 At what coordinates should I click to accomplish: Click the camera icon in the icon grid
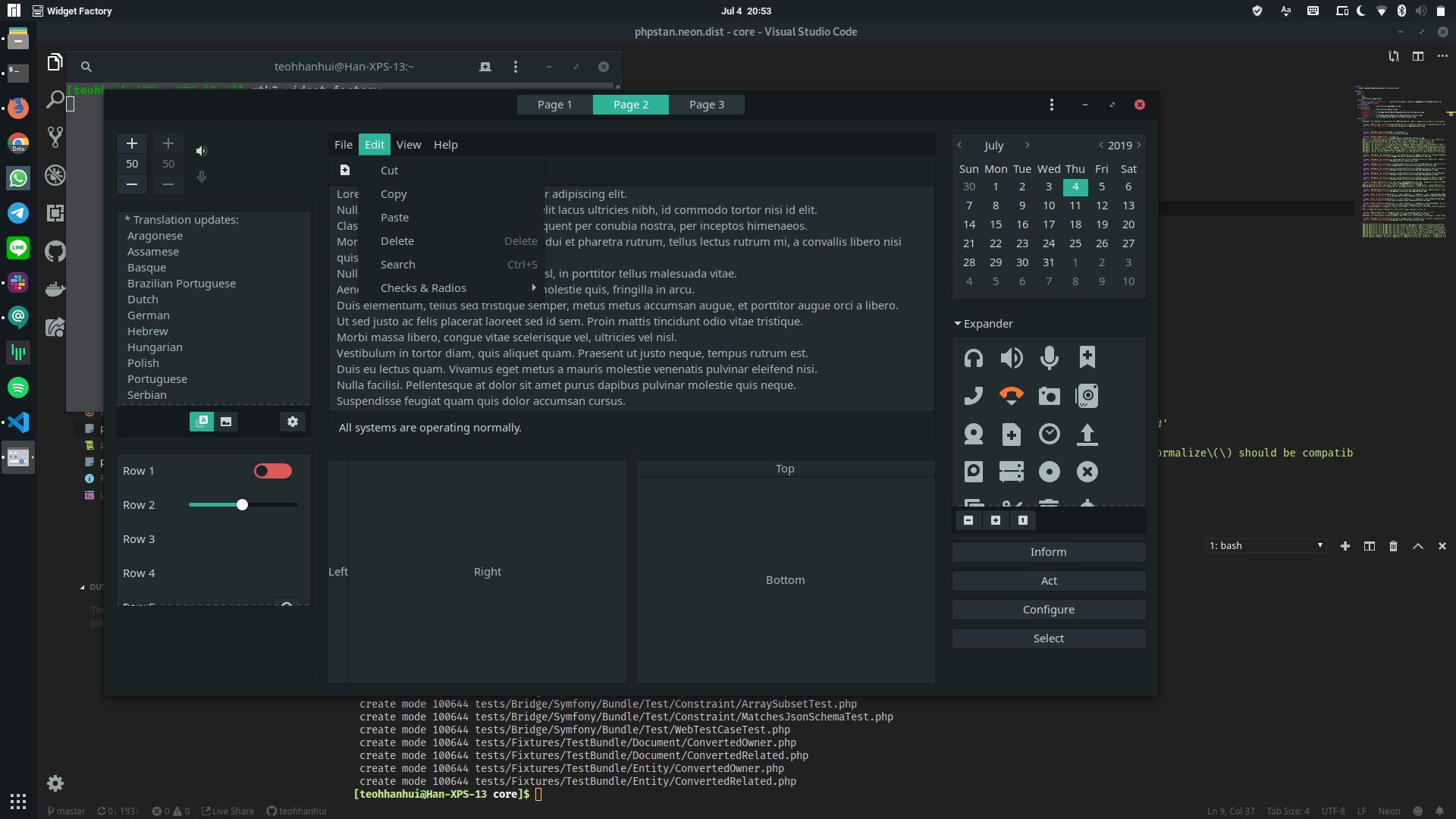(x=1050, y=395)
